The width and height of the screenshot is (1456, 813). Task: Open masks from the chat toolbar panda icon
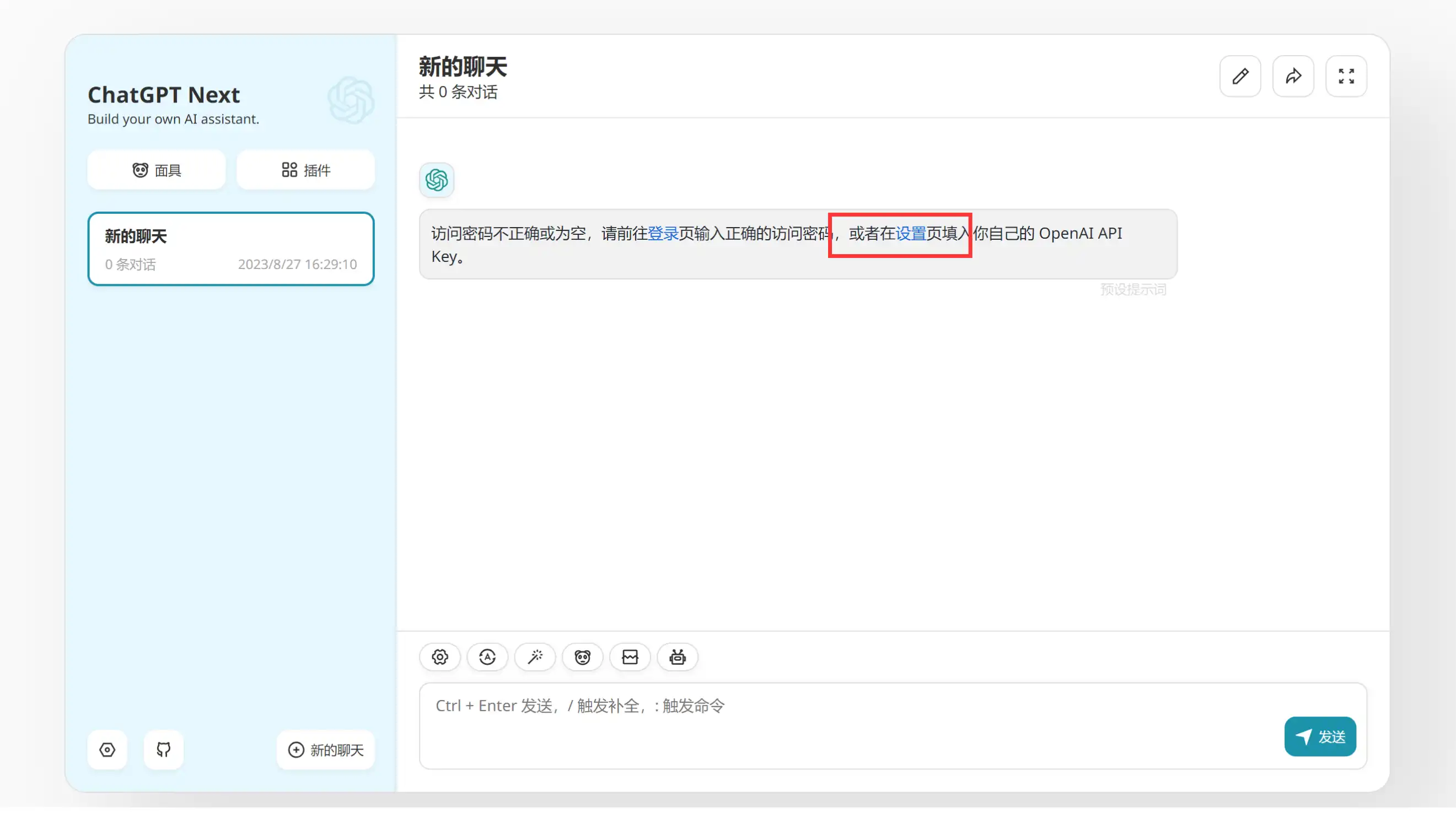[582, 657]
